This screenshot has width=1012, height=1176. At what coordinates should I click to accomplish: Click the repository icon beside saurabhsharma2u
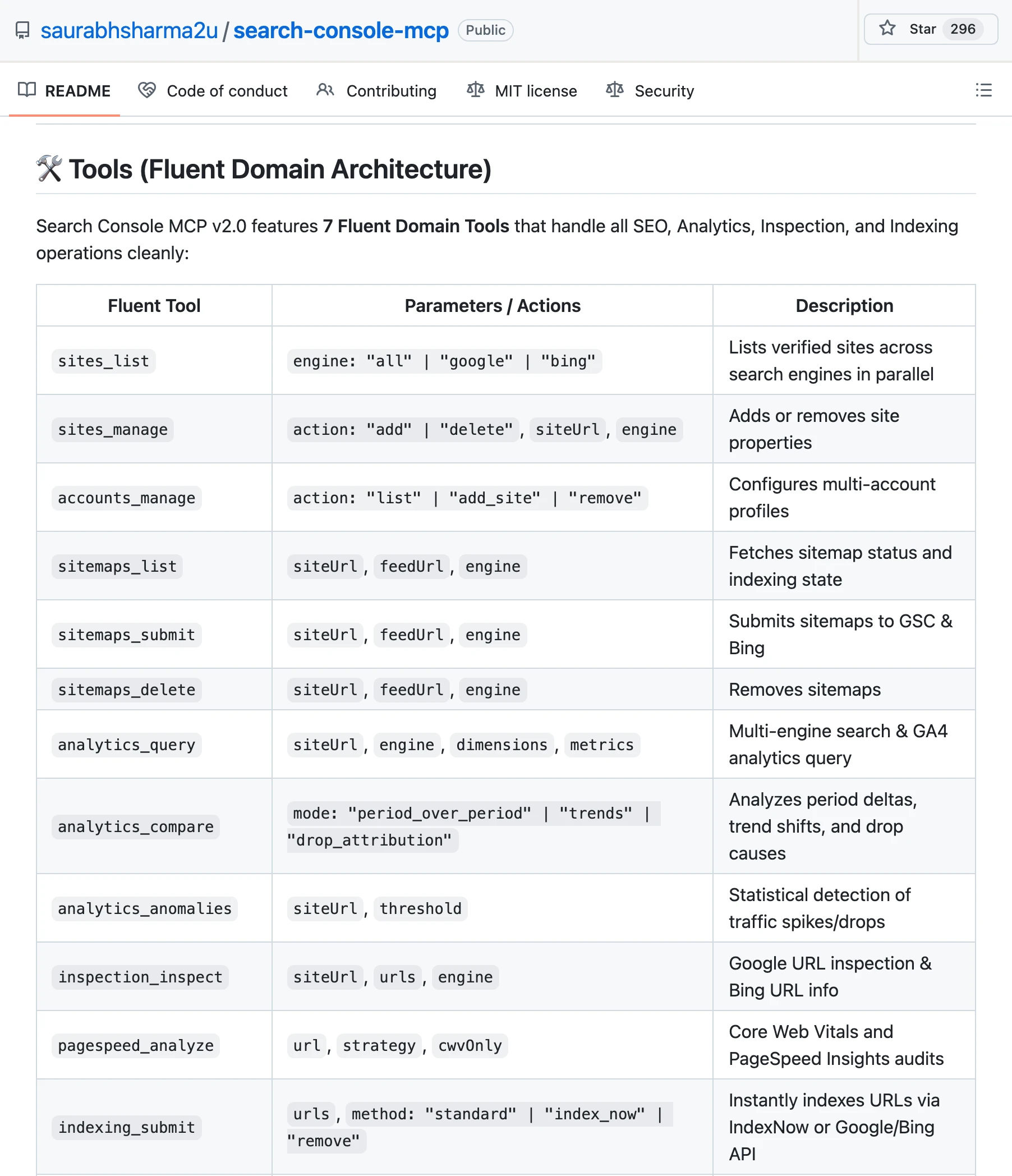tap(22, 31)
